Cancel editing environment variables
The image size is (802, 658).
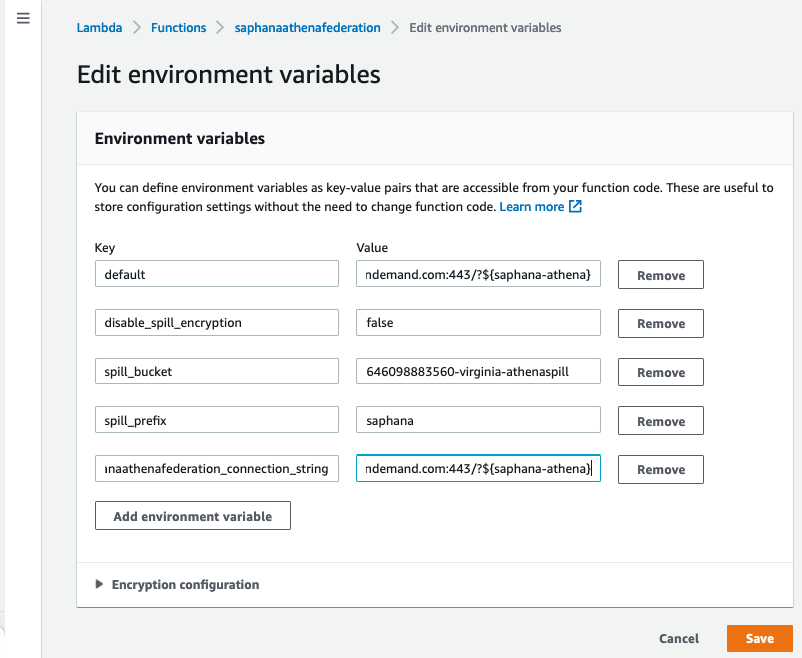[x=679, y=638]
